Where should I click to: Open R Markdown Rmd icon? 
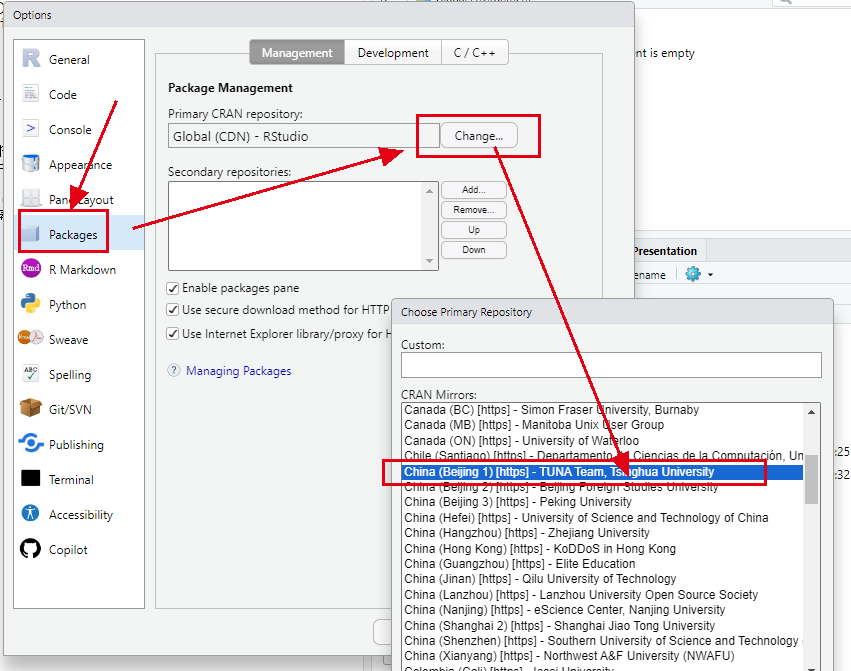point(31,268)
